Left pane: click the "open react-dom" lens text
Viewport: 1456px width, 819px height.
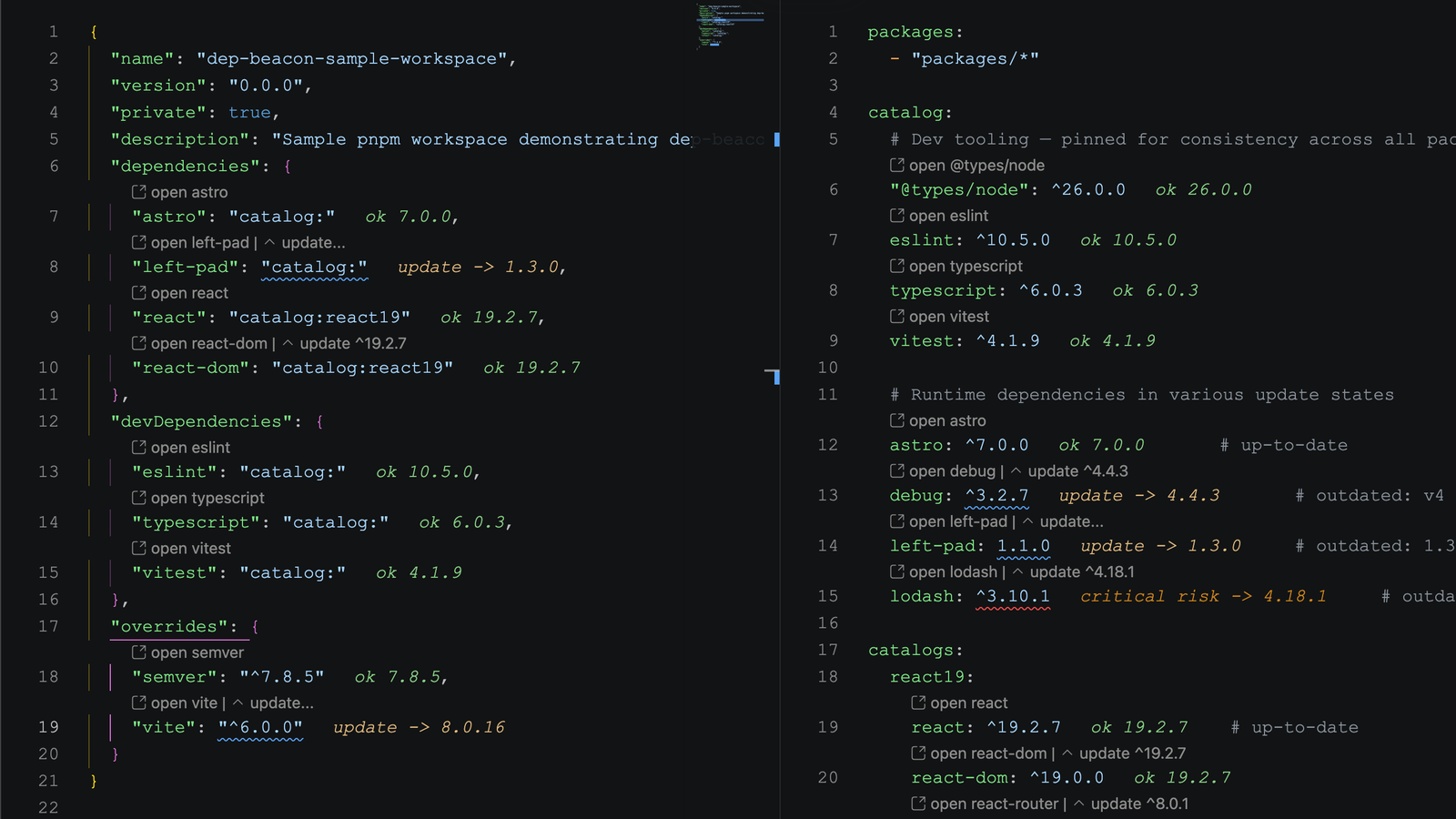(209, 343)
